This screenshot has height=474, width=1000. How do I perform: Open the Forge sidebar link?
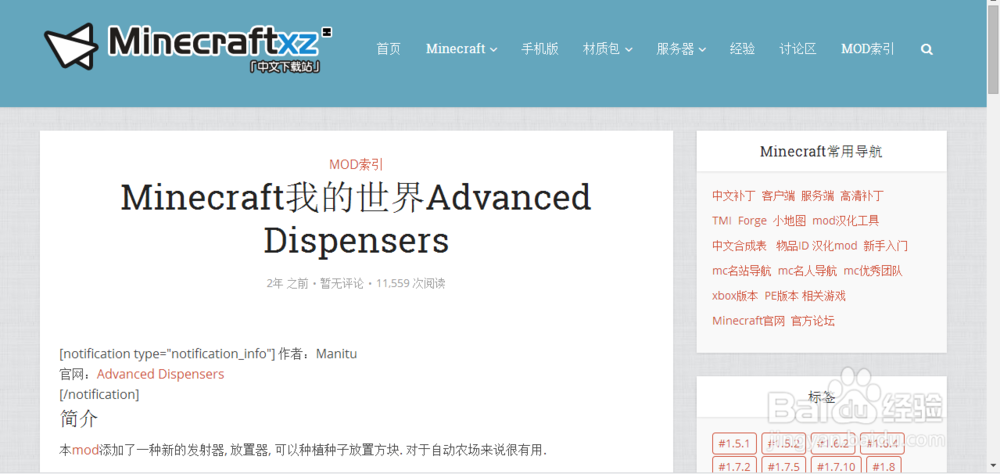752,221
